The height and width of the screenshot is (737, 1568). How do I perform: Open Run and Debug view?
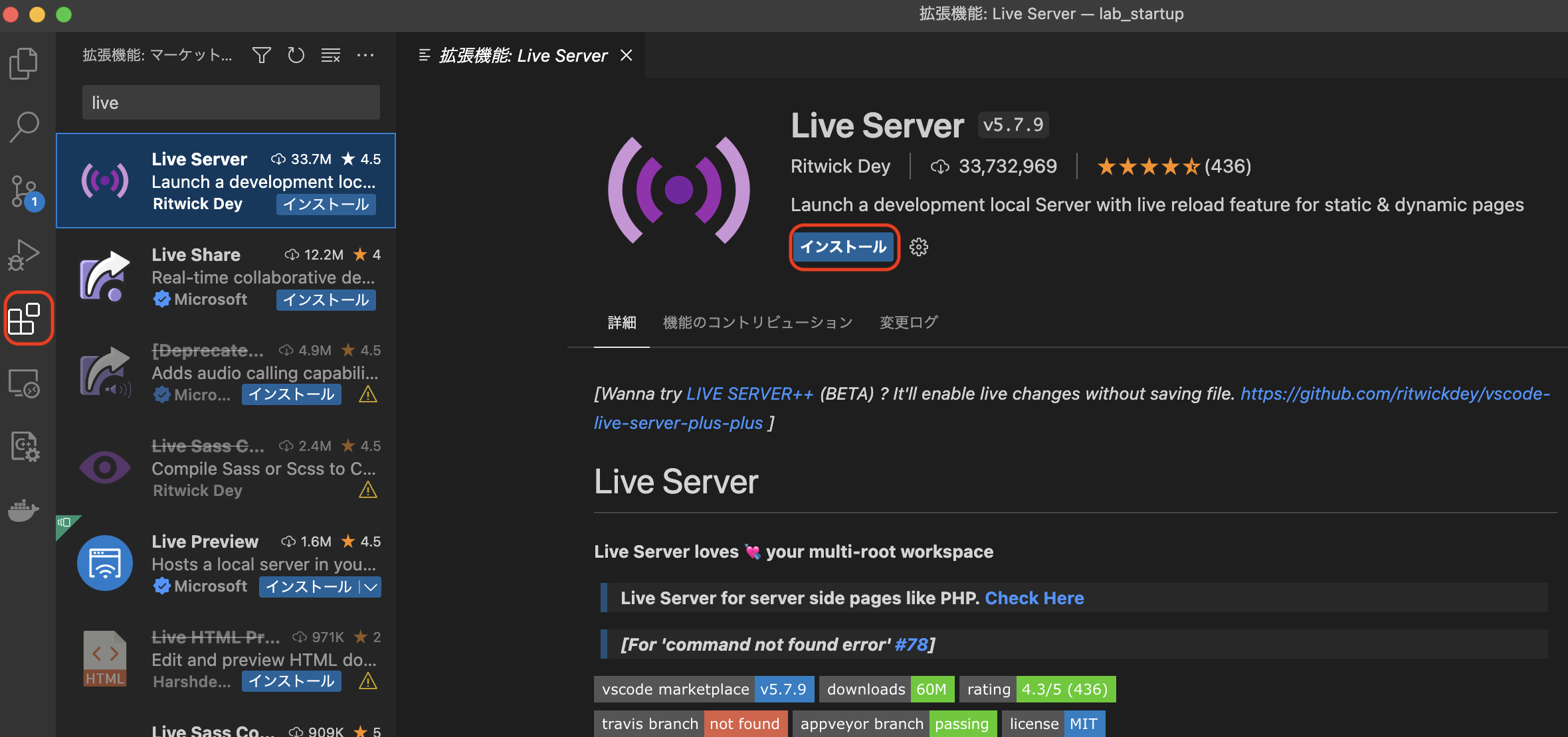[x=25, y=255]
